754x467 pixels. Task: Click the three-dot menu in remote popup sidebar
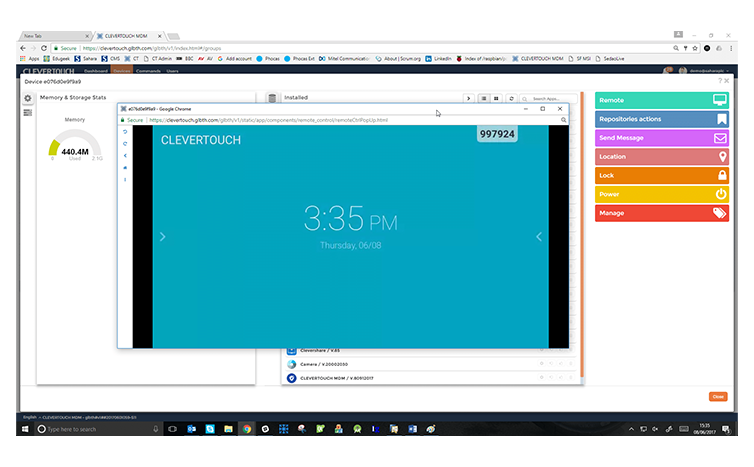point(125,179)
